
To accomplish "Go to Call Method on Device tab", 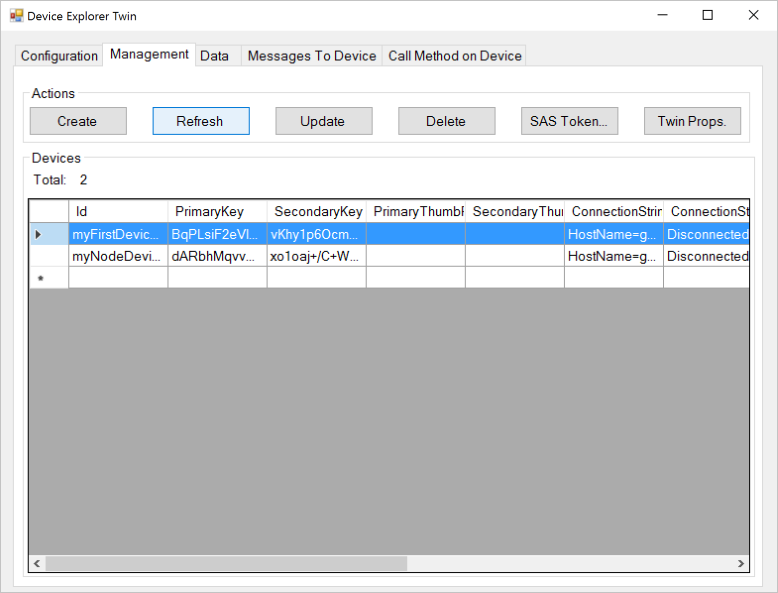I will [454, 56].
